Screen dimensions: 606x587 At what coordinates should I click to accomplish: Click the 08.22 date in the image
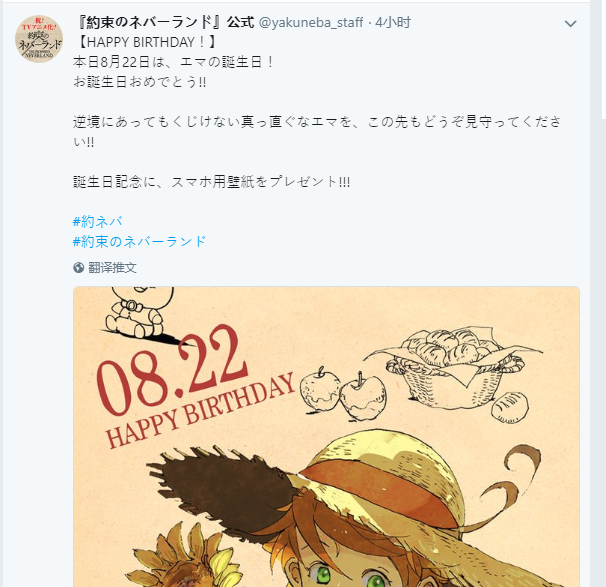point(172,368)
